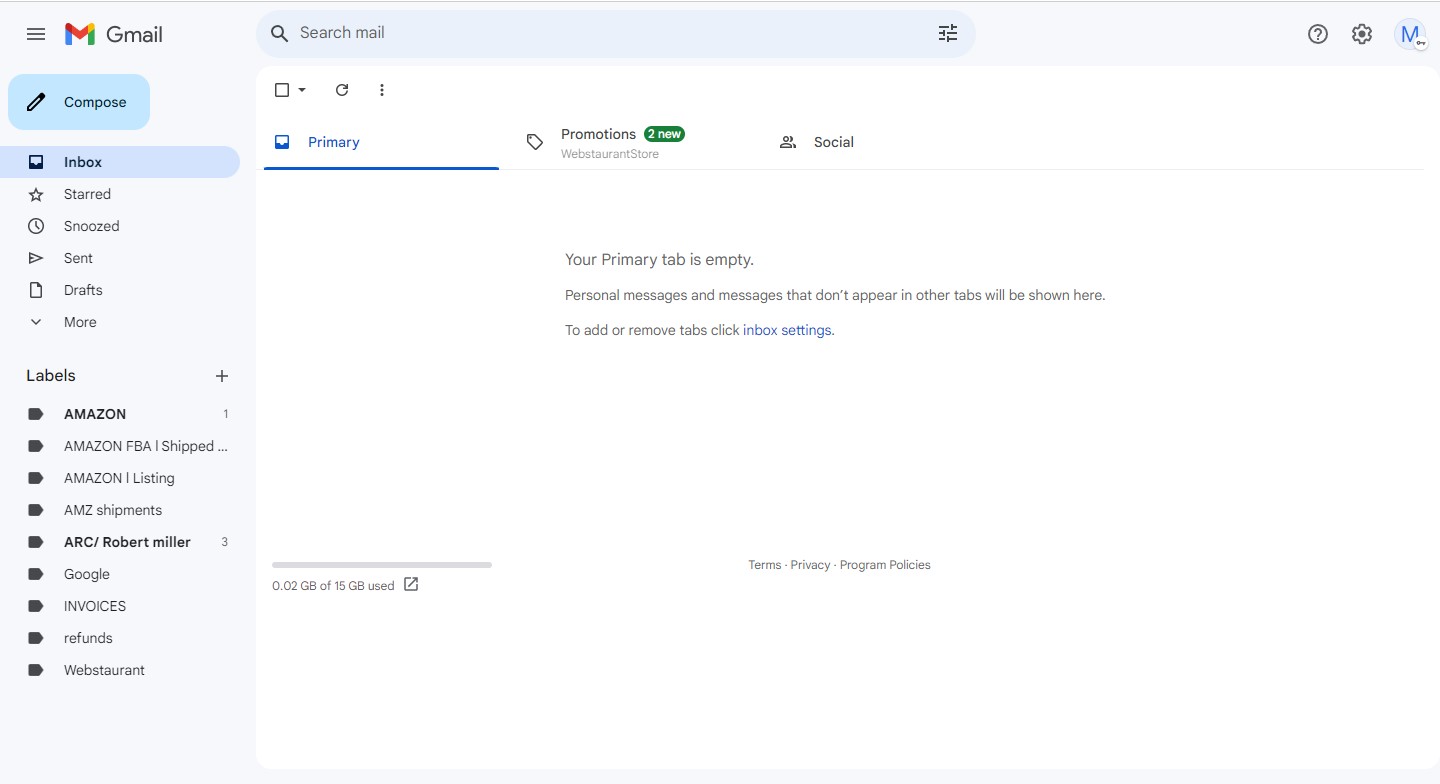This screenshot has height=784, width=1440.
Task: Open the Google account avatar
Action: coord(1410,34)
